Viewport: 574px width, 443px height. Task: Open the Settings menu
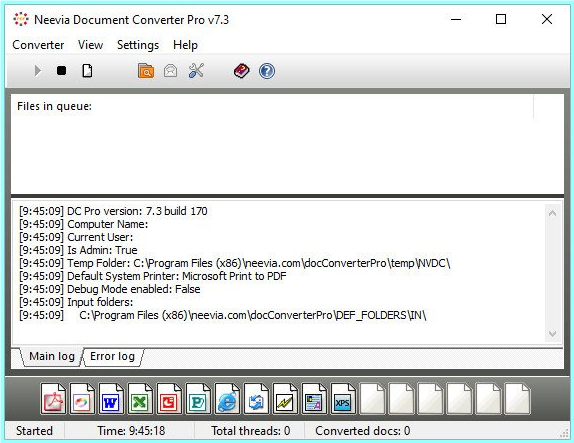tap(138, 45)
